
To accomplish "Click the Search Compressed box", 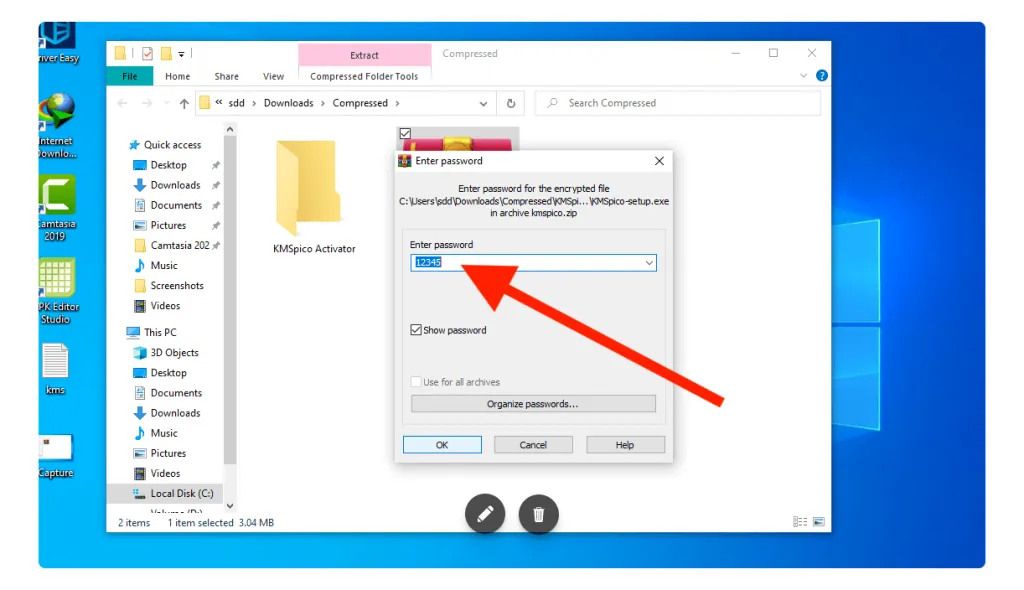I will point(677,103).
